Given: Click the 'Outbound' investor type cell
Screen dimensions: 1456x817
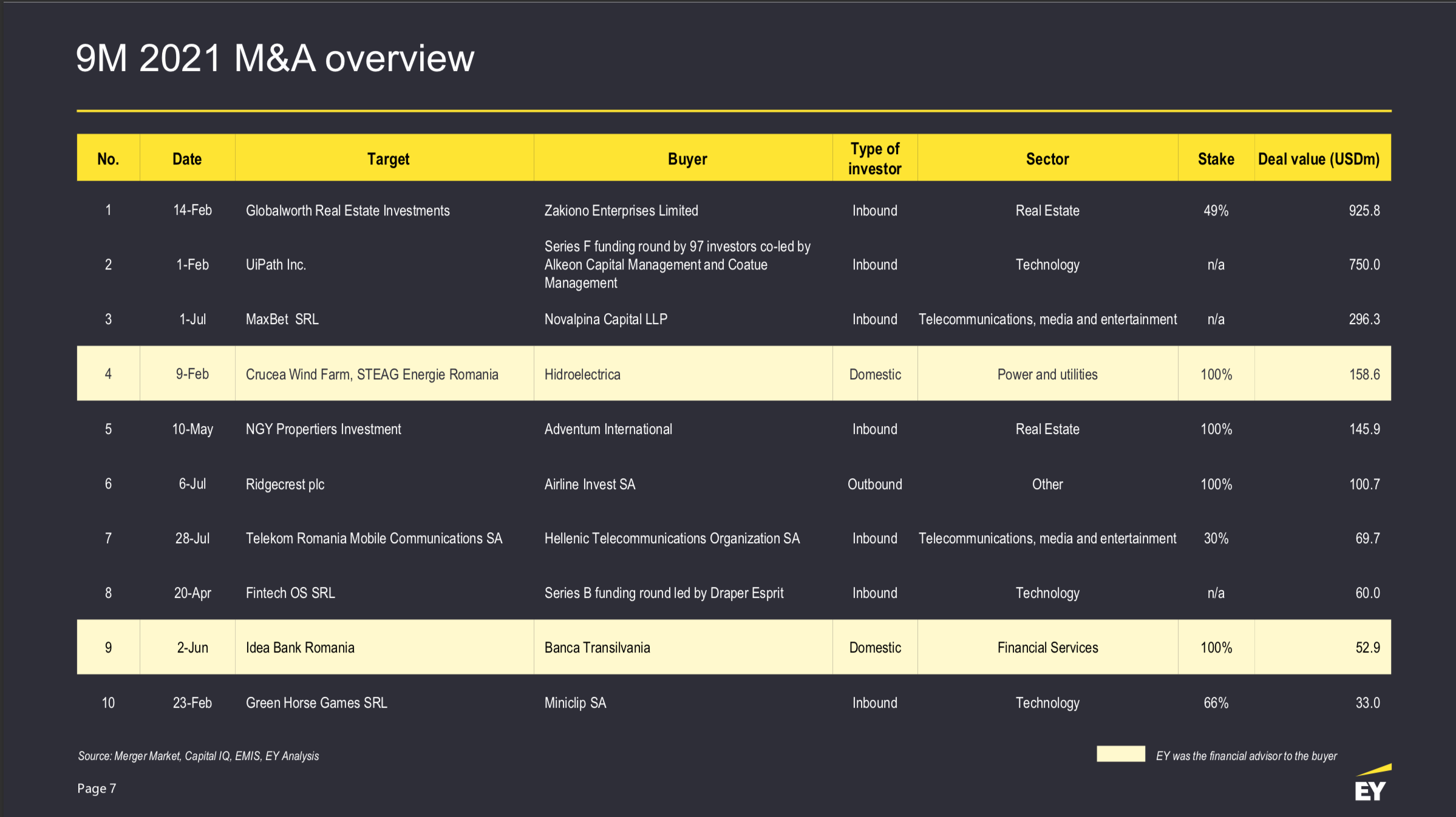Looking at the screenshot, I should (x=875, y=484).
